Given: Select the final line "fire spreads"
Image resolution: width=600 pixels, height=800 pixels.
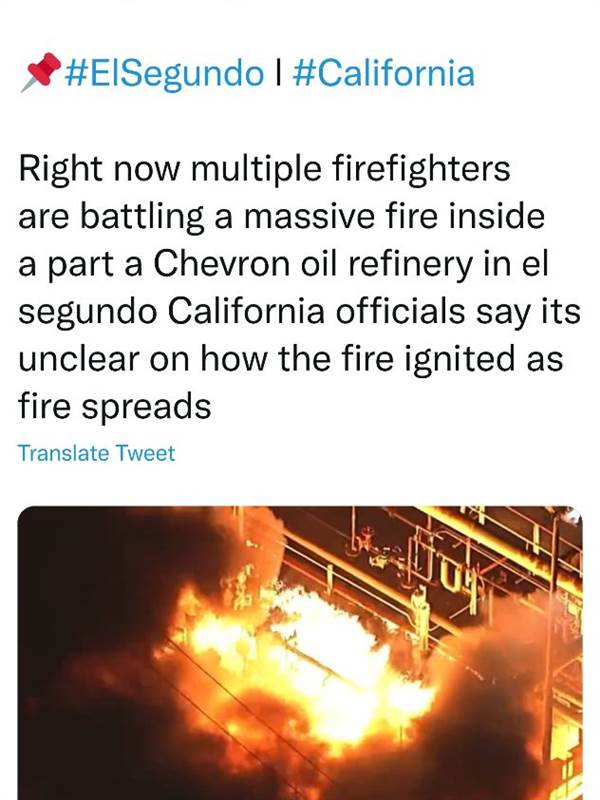Looking at the screenshot, I should pyautogui.click(x=115, y=408).
